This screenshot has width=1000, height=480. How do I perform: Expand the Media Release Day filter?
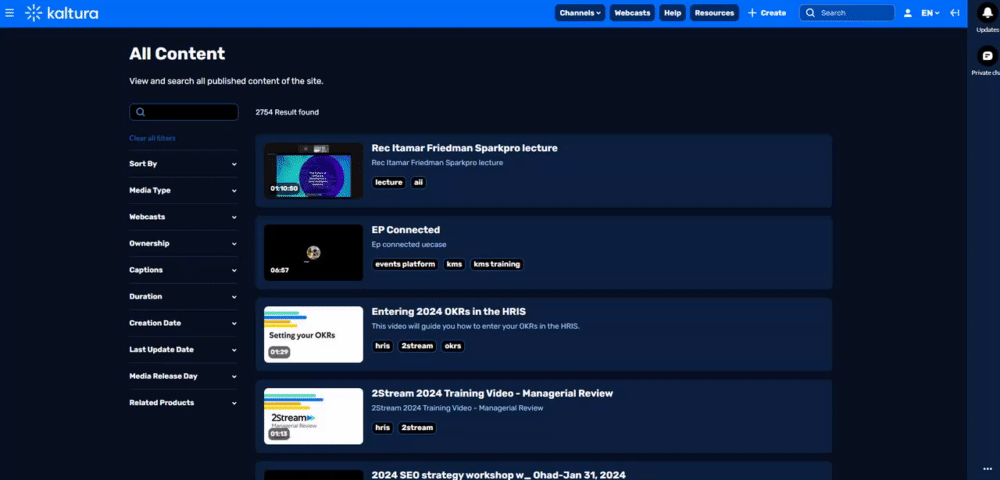[x=183, y=376]
